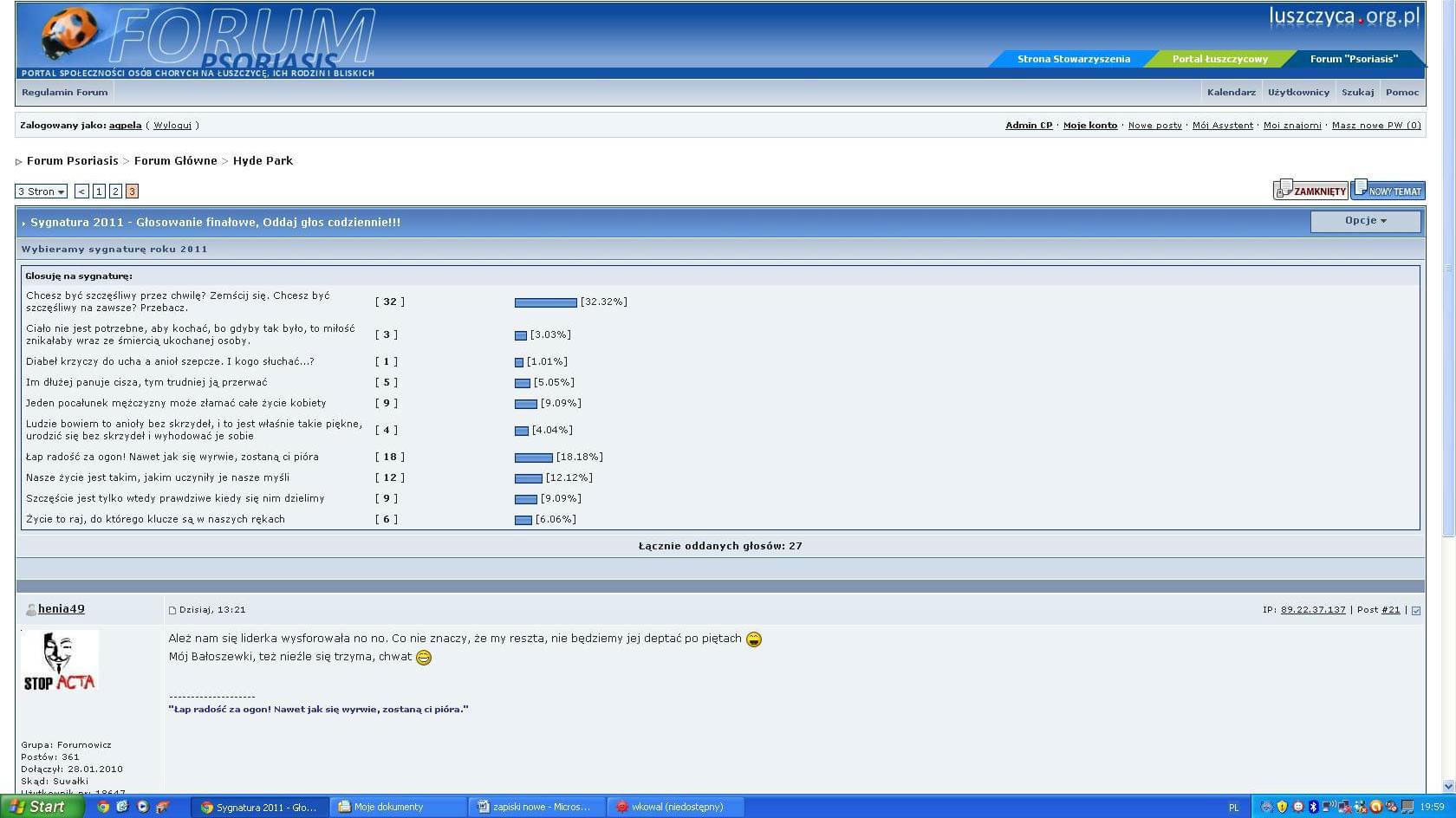Open Moje konto account link

point(1090,126)
